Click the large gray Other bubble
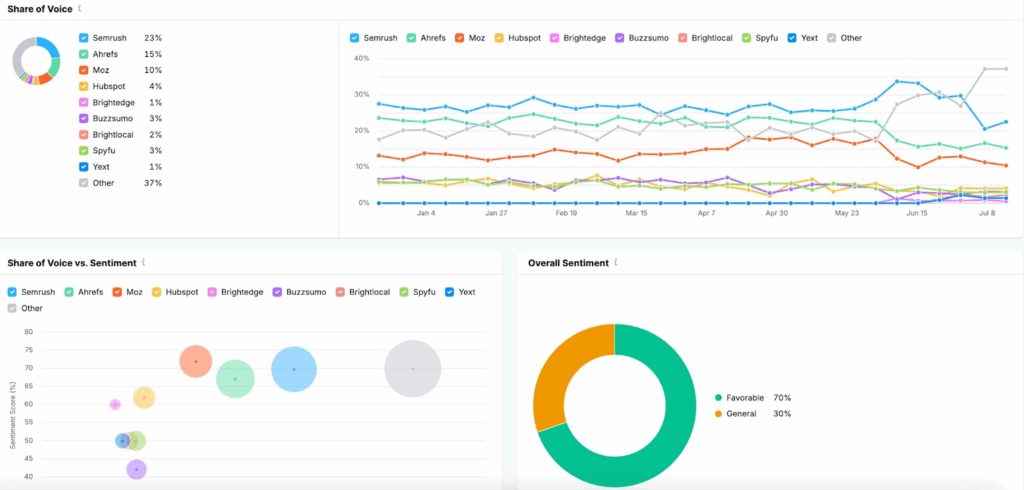This screenshot has height=490, width=1024. click(412, 369)
